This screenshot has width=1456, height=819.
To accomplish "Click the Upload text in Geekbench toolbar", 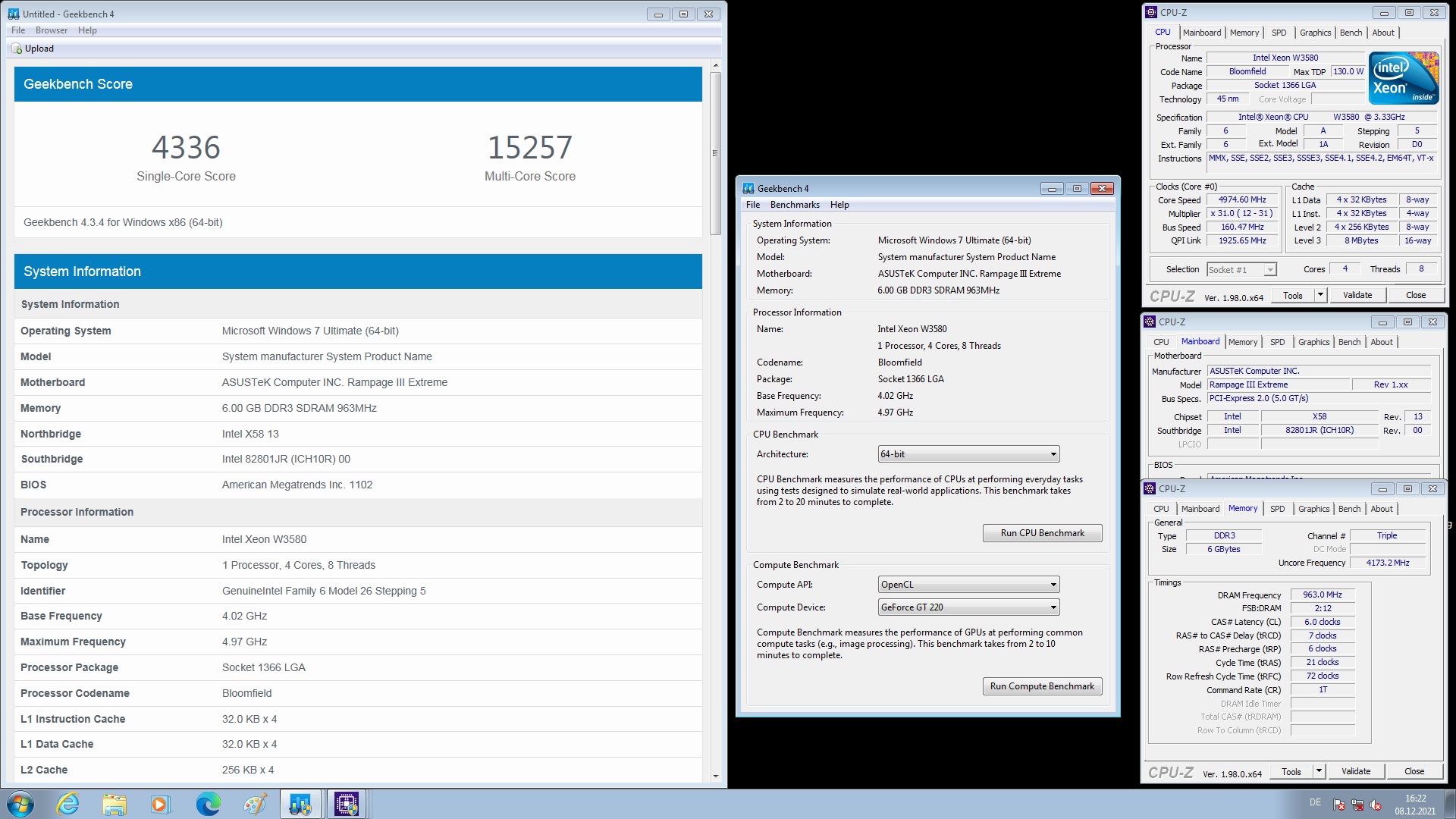I will (39, 49).
